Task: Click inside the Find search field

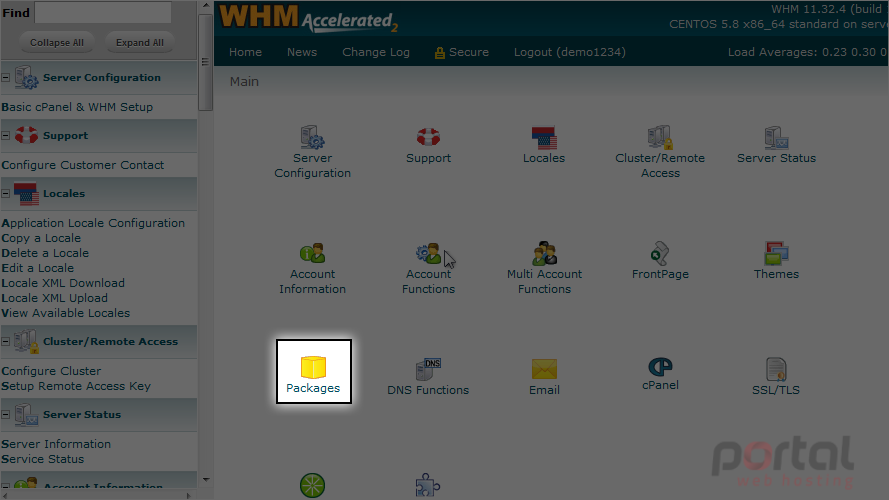Action: coord(103,12)
